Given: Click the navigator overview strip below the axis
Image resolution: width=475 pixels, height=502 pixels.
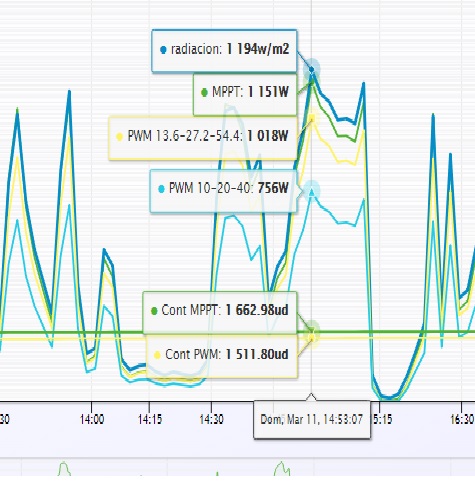Looking at the screenshot, I should tap(237, 467).
